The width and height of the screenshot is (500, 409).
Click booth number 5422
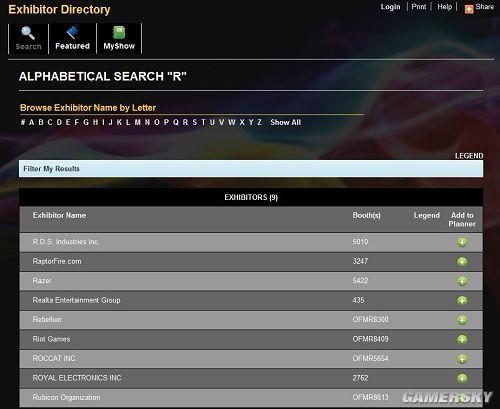(360, 281)
